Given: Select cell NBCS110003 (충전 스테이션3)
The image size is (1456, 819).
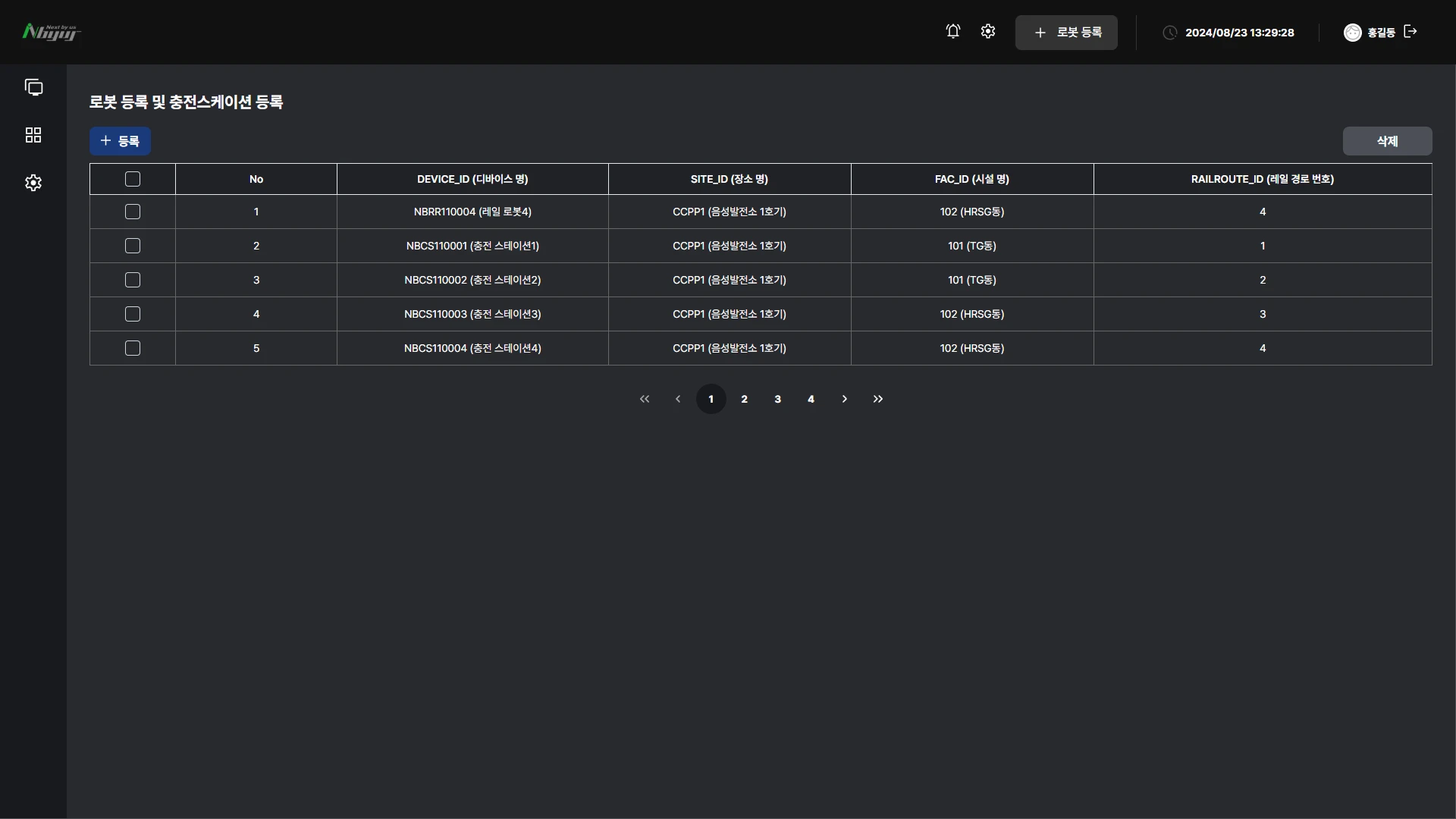Looking at the screenshot, I should [472, 314].
